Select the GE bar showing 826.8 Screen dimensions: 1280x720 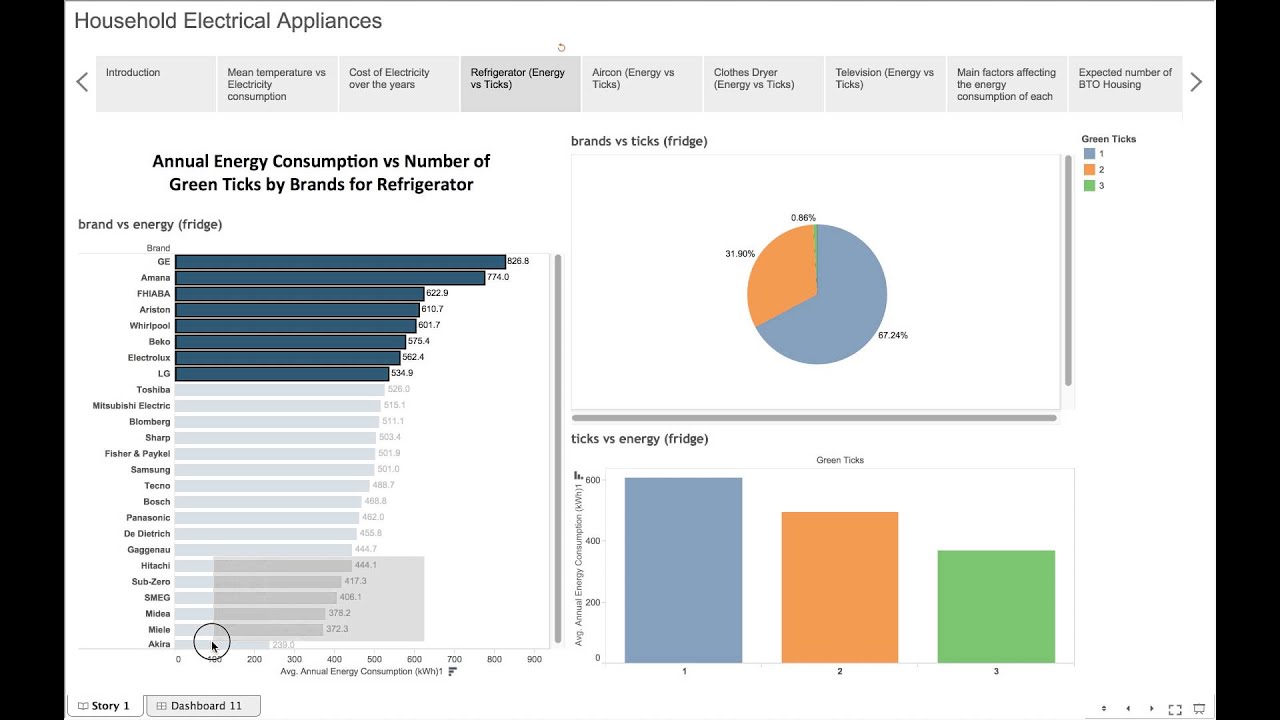[340, 262]
